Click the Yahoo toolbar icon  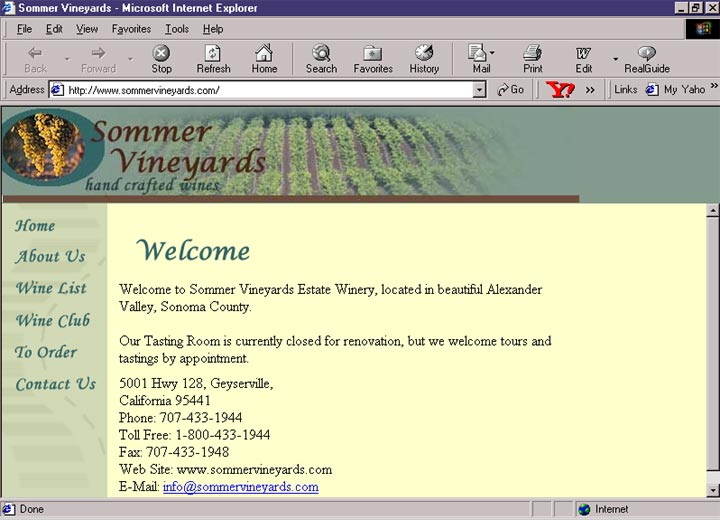560,90
